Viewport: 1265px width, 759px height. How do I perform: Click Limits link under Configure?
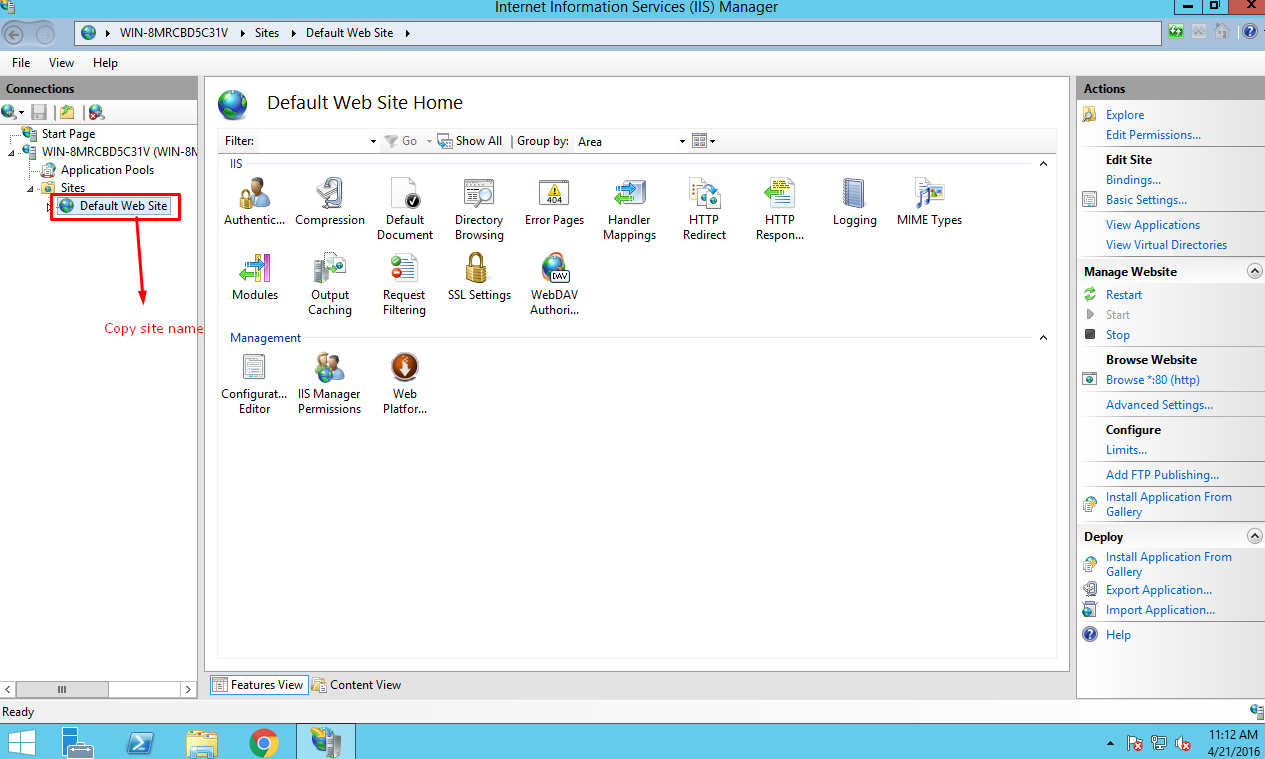coord(1126,450)
